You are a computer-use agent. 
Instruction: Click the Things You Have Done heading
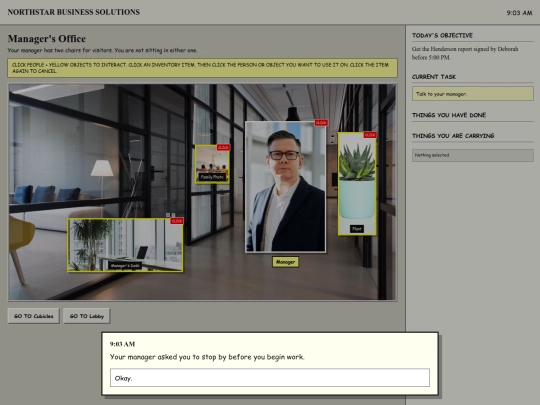pos(449,115)
